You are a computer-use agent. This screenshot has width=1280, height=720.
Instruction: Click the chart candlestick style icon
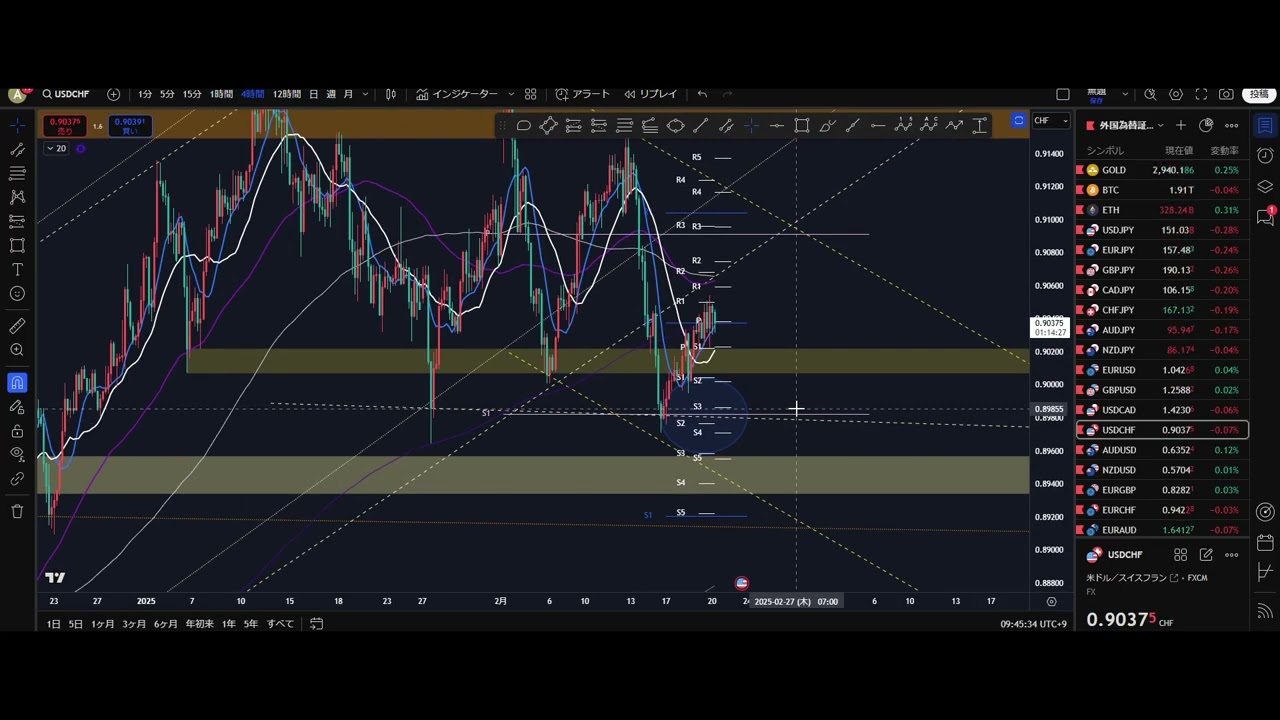tap(391, 94)
